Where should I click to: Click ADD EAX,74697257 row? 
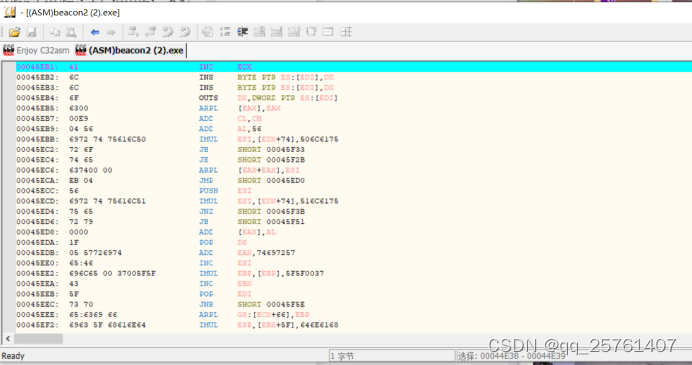[353, 252]
